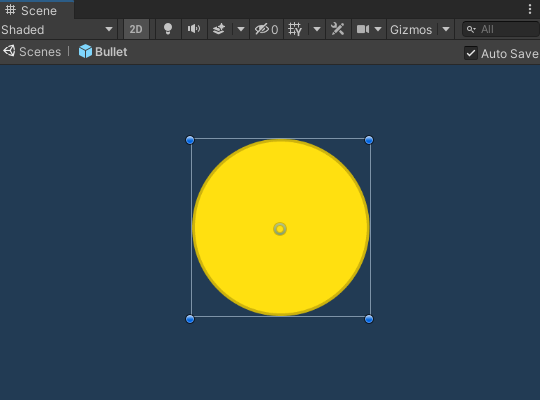Image resolution: width=540 pixels, height=400 pixels.
Task: Toggle scene lighting lightbulb icon
Action: click(x=168, y=29)
